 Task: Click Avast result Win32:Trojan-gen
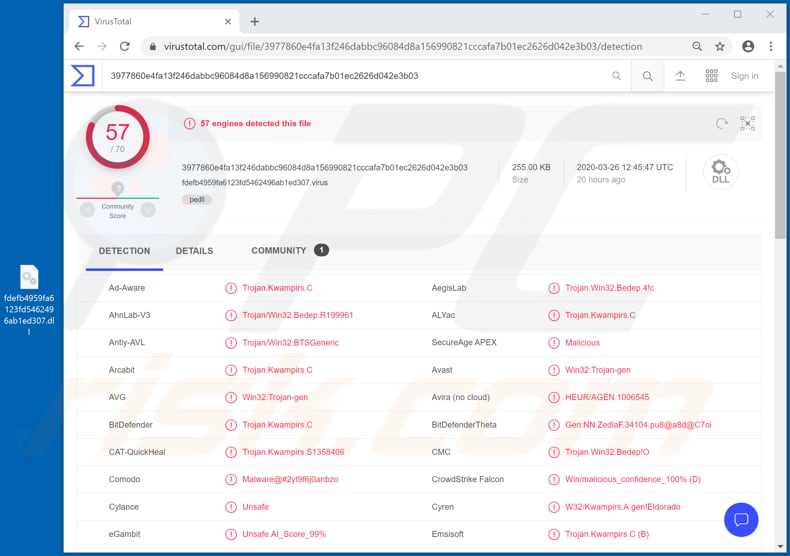pos(598,370)
